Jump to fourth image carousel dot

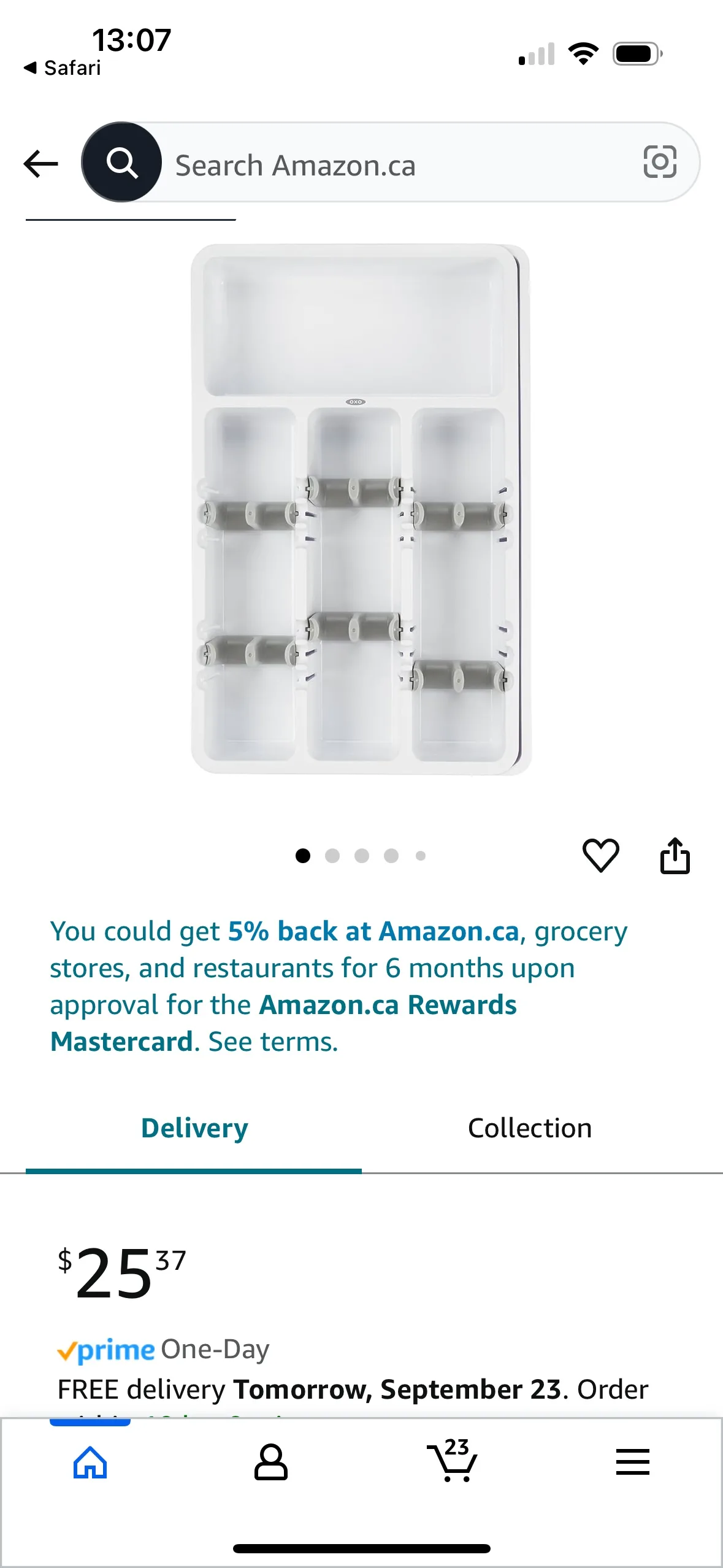[391, 856]
